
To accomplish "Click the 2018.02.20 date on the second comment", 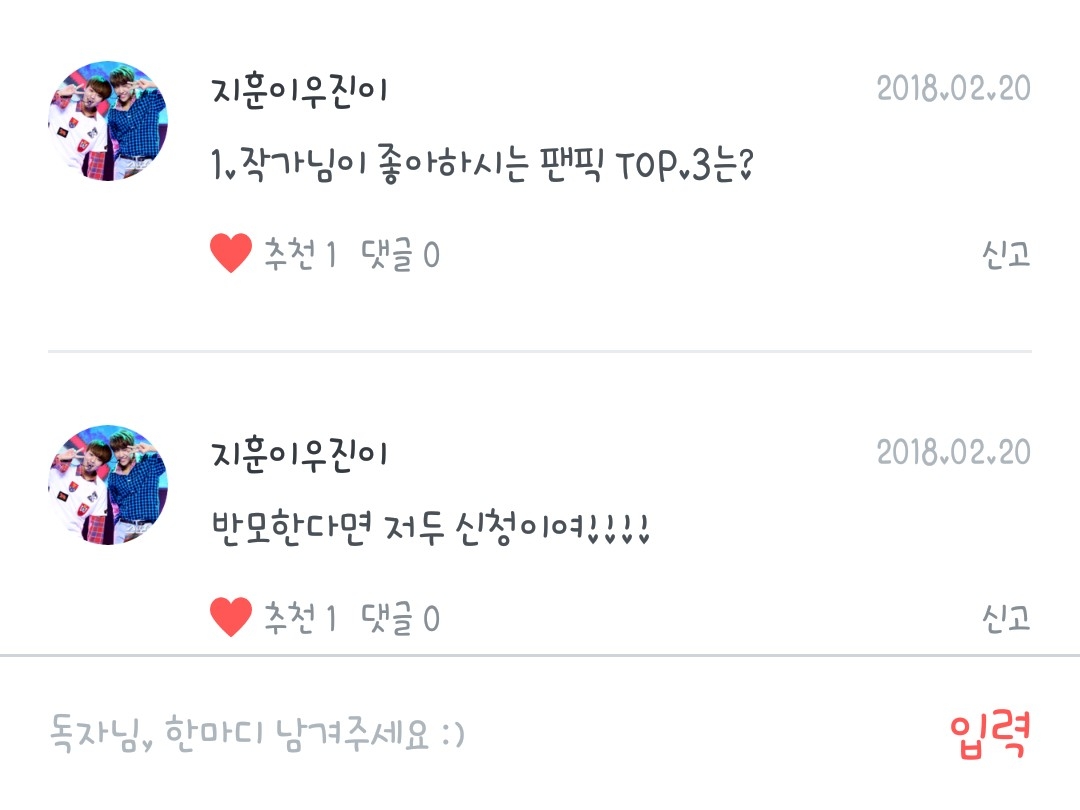I will click(953, 452).
